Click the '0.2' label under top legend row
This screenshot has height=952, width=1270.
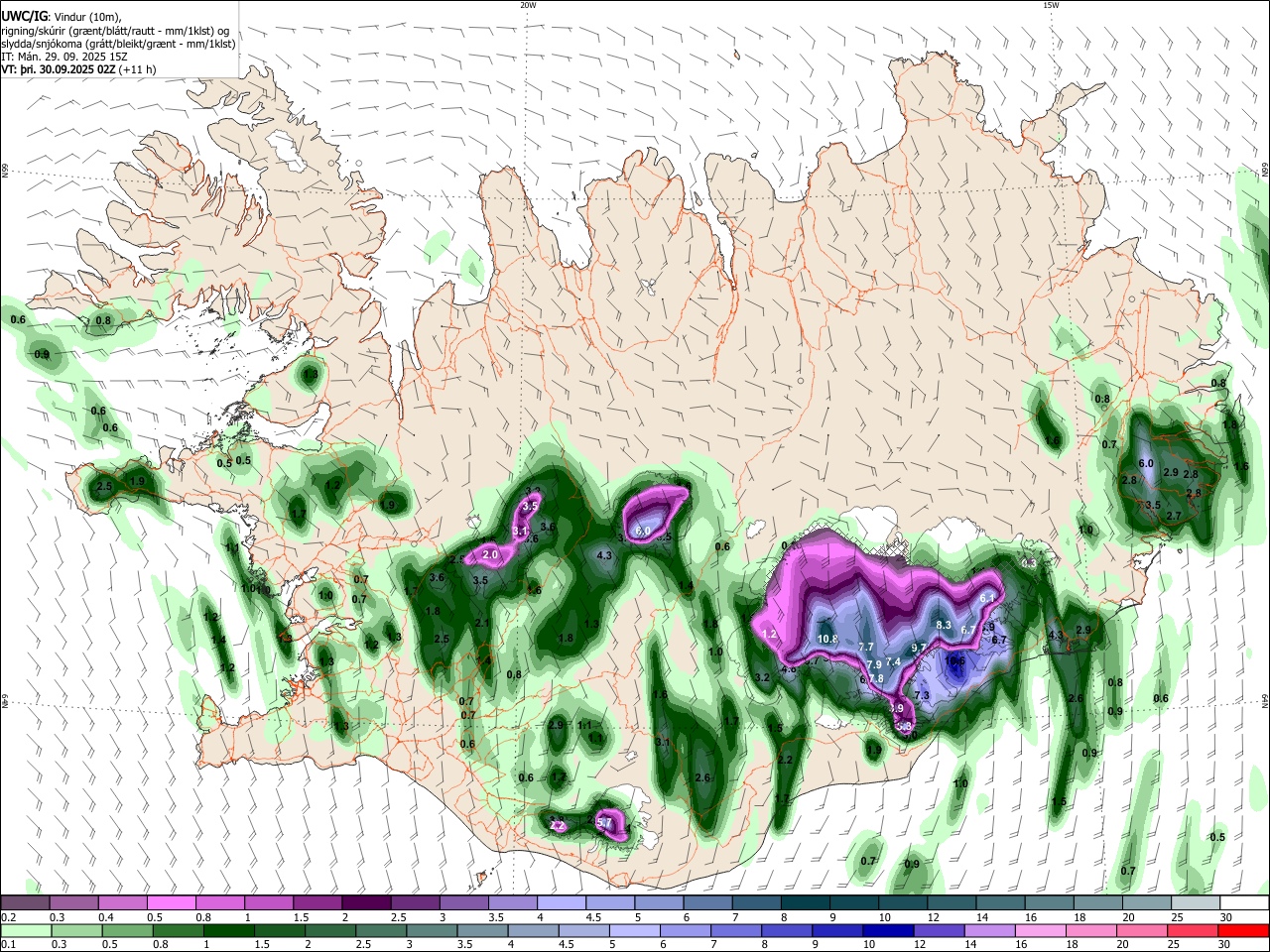tap(8, 917)
